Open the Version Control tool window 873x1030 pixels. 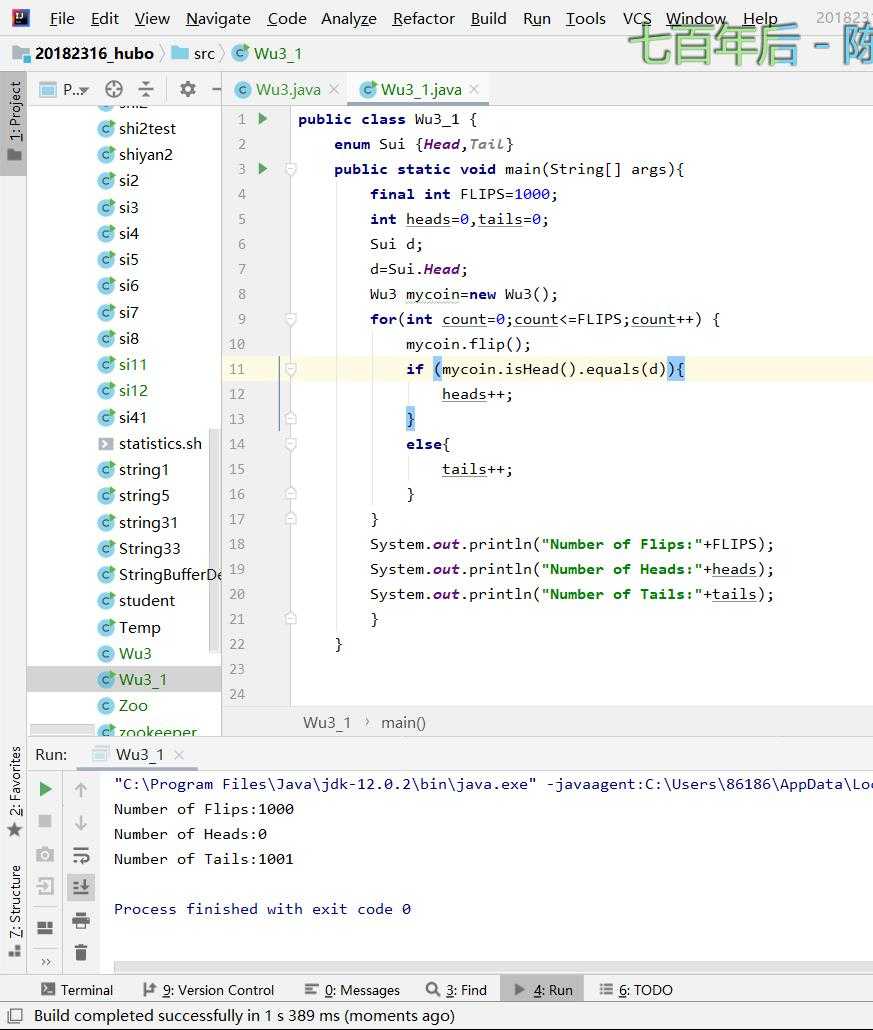click(208, 990)
